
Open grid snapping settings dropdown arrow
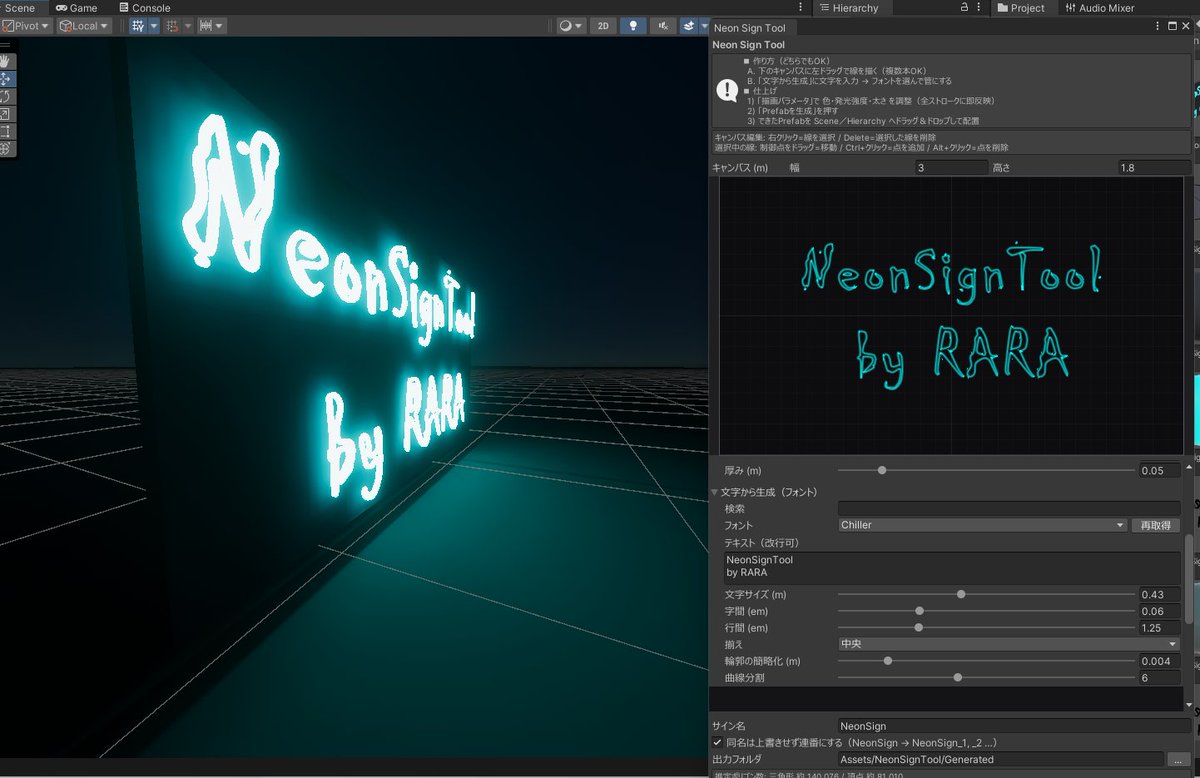point(187,26)
